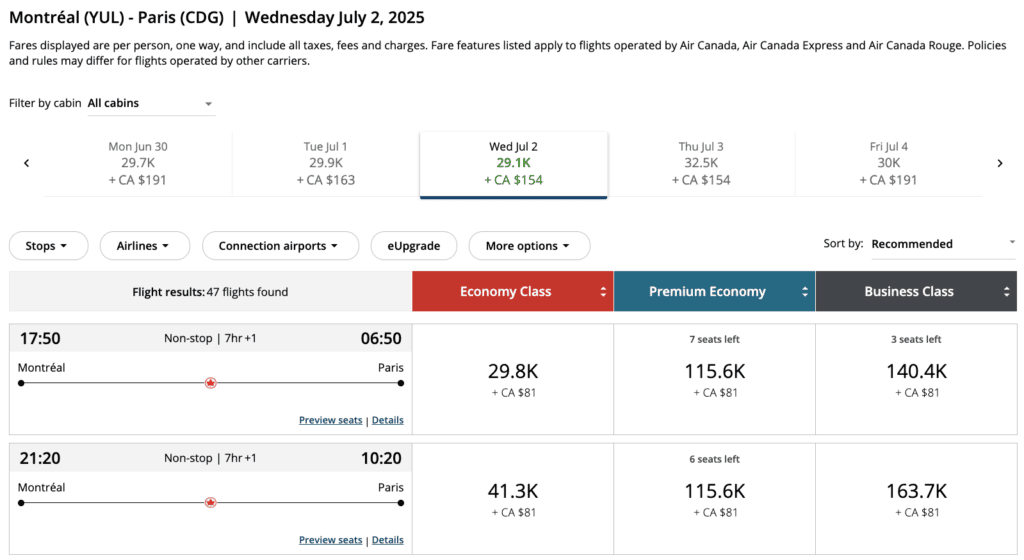Select the Mon Jun 30 date tab

(x=138, y=163)
